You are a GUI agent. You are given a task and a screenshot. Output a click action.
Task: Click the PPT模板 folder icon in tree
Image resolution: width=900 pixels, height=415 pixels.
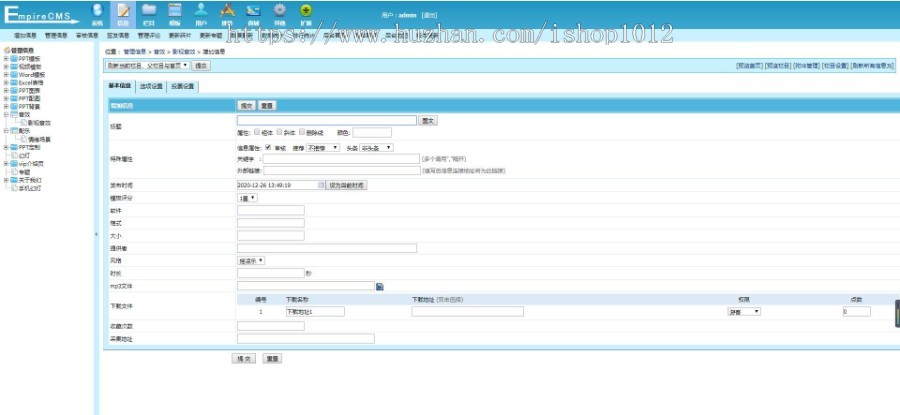(x=14, y=59)
